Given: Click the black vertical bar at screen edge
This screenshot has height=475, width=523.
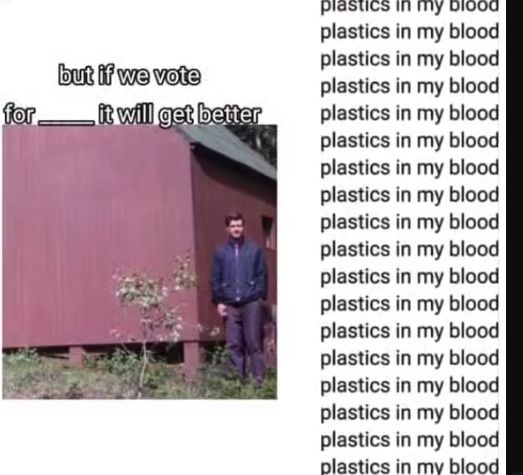Looking at the screenshot, I should coord(514,238).
